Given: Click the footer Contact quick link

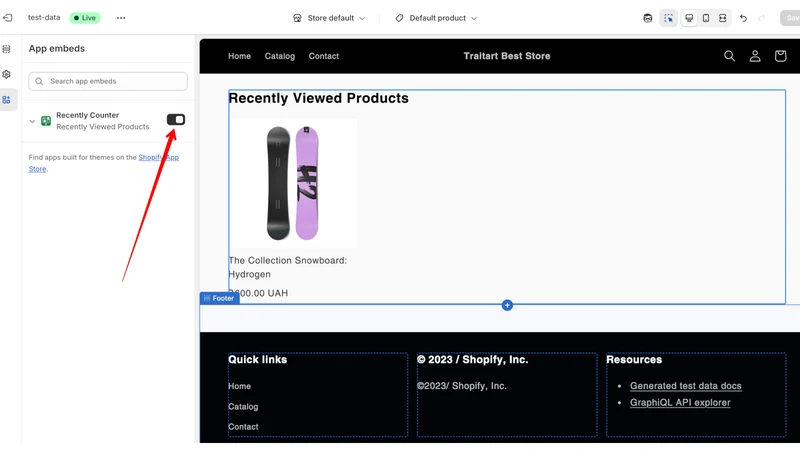Looking at the screenshot, I should (243, 427).
